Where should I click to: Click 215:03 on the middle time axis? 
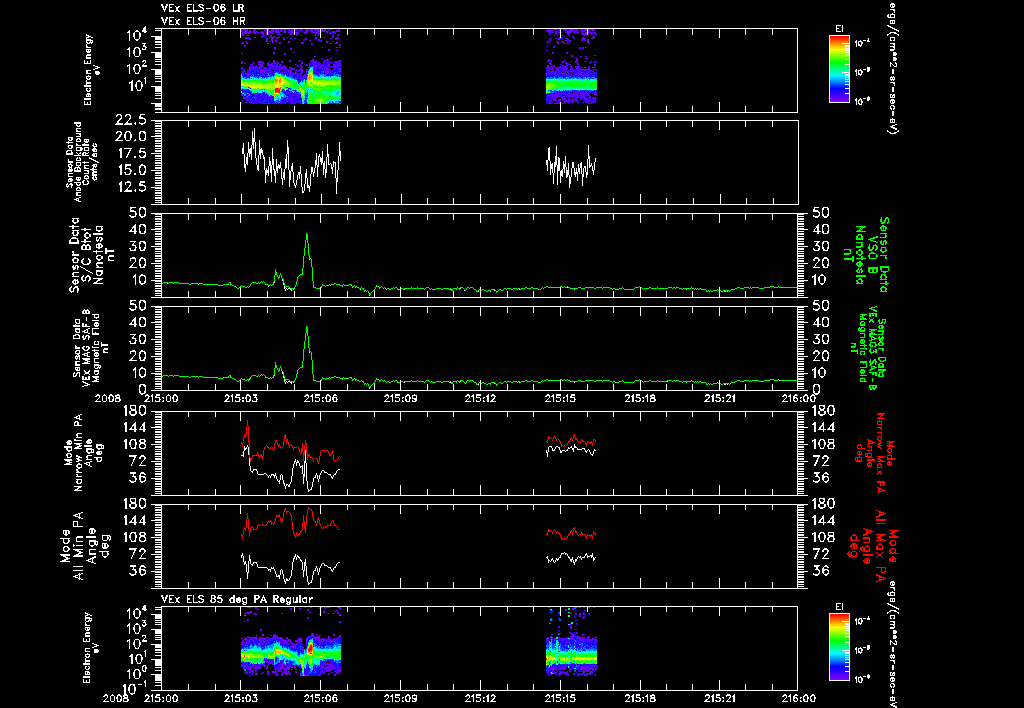241,398
